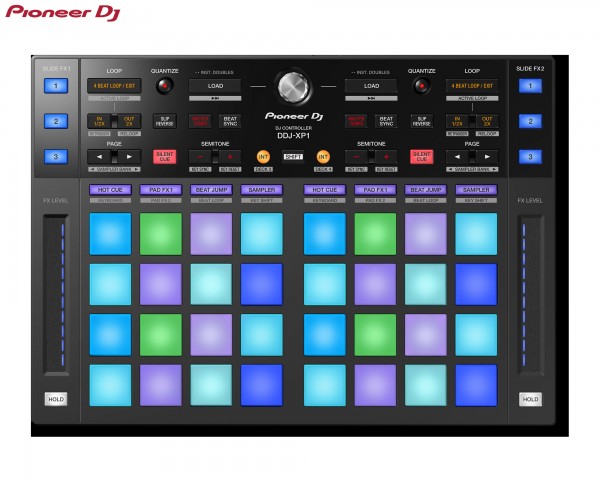
Task: Tap top blue pad under right HOT CUE
Action: 325,234
